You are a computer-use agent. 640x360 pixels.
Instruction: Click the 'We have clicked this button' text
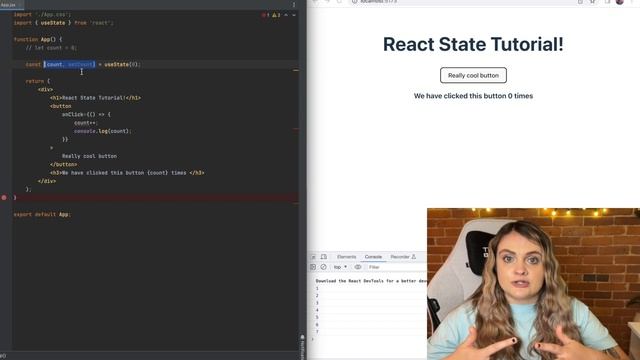pyautogui.click(x=473, y=96)
